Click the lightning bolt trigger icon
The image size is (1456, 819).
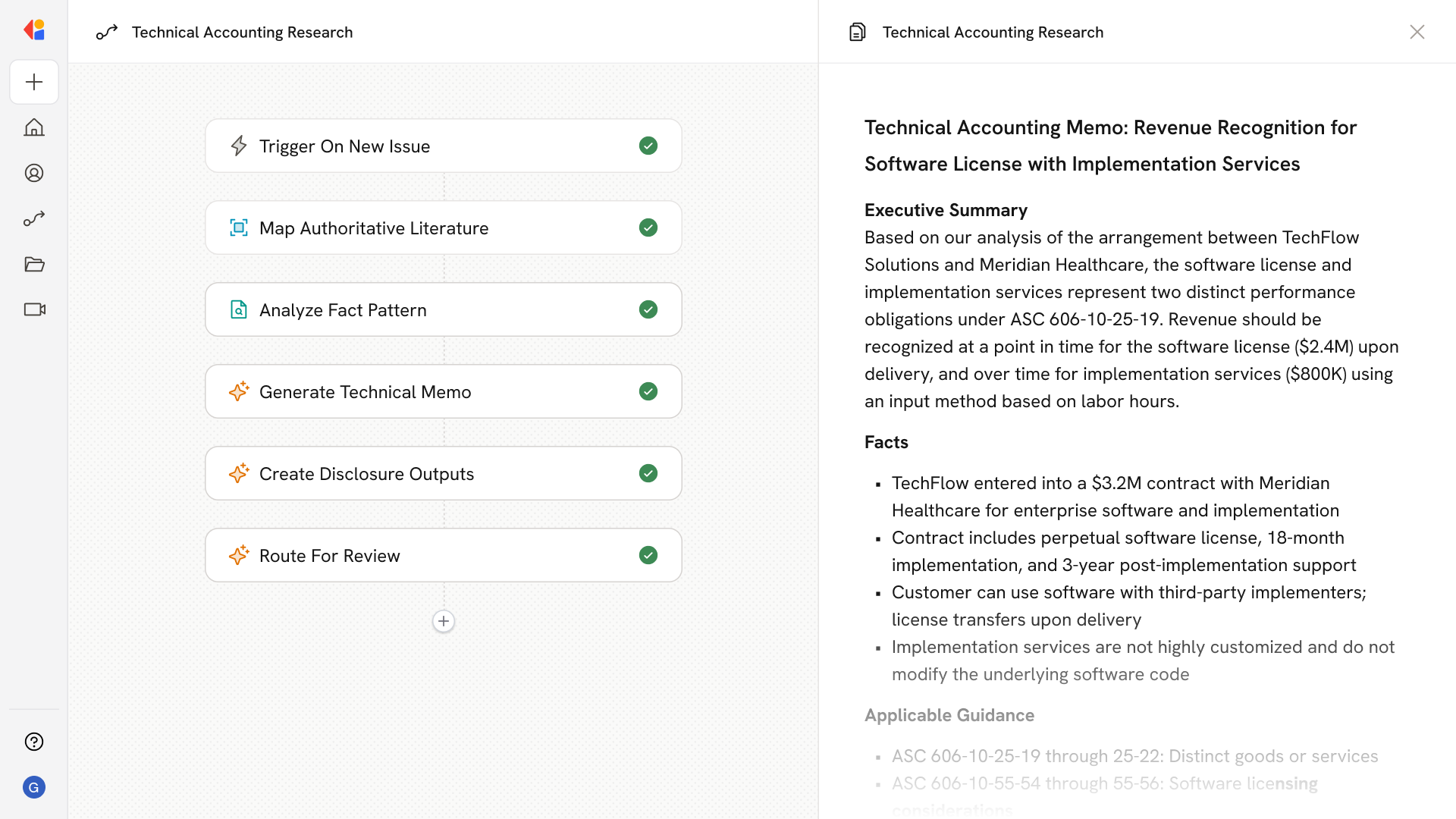tap(239, 146)
